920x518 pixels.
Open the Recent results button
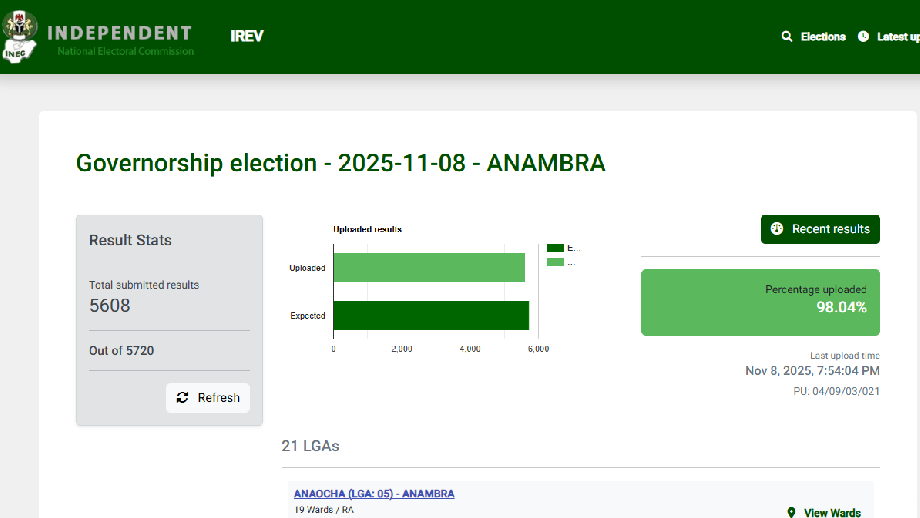coord(820,229)
